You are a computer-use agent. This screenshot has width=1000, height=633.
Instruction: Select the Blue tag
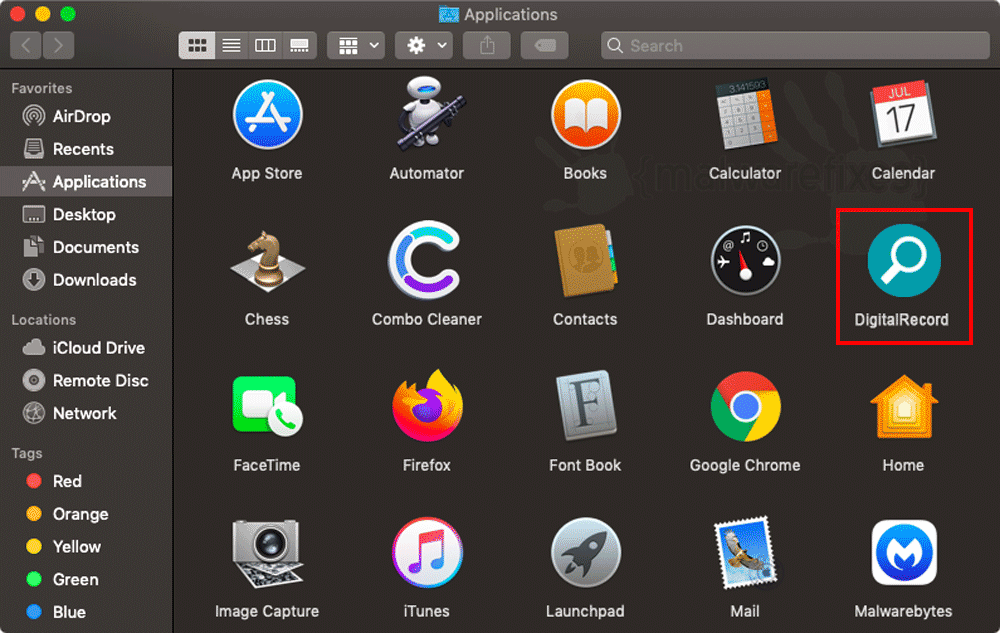point(86,612)
